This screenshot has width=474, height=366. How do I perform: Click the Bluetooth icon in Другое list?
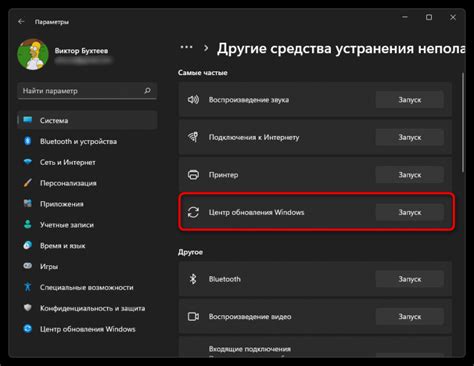[x=193, y=279]
